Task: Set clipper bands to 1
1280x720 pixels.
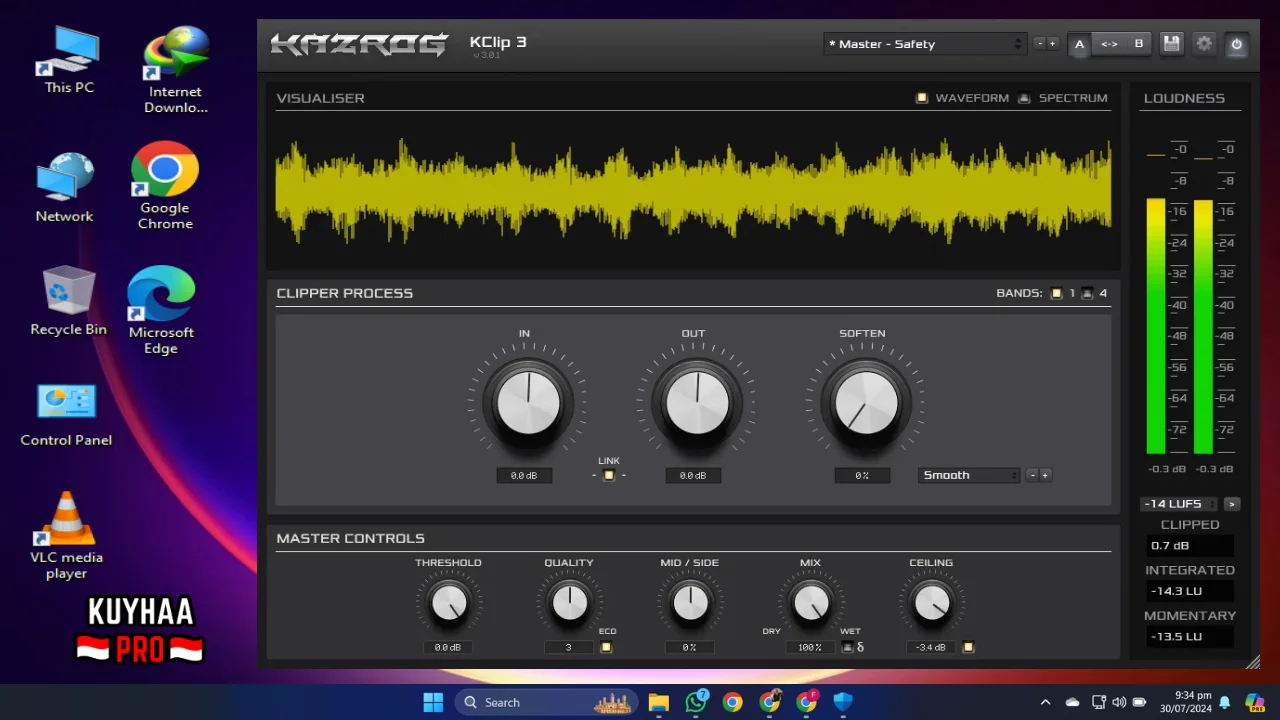Action: (1056, 293)
